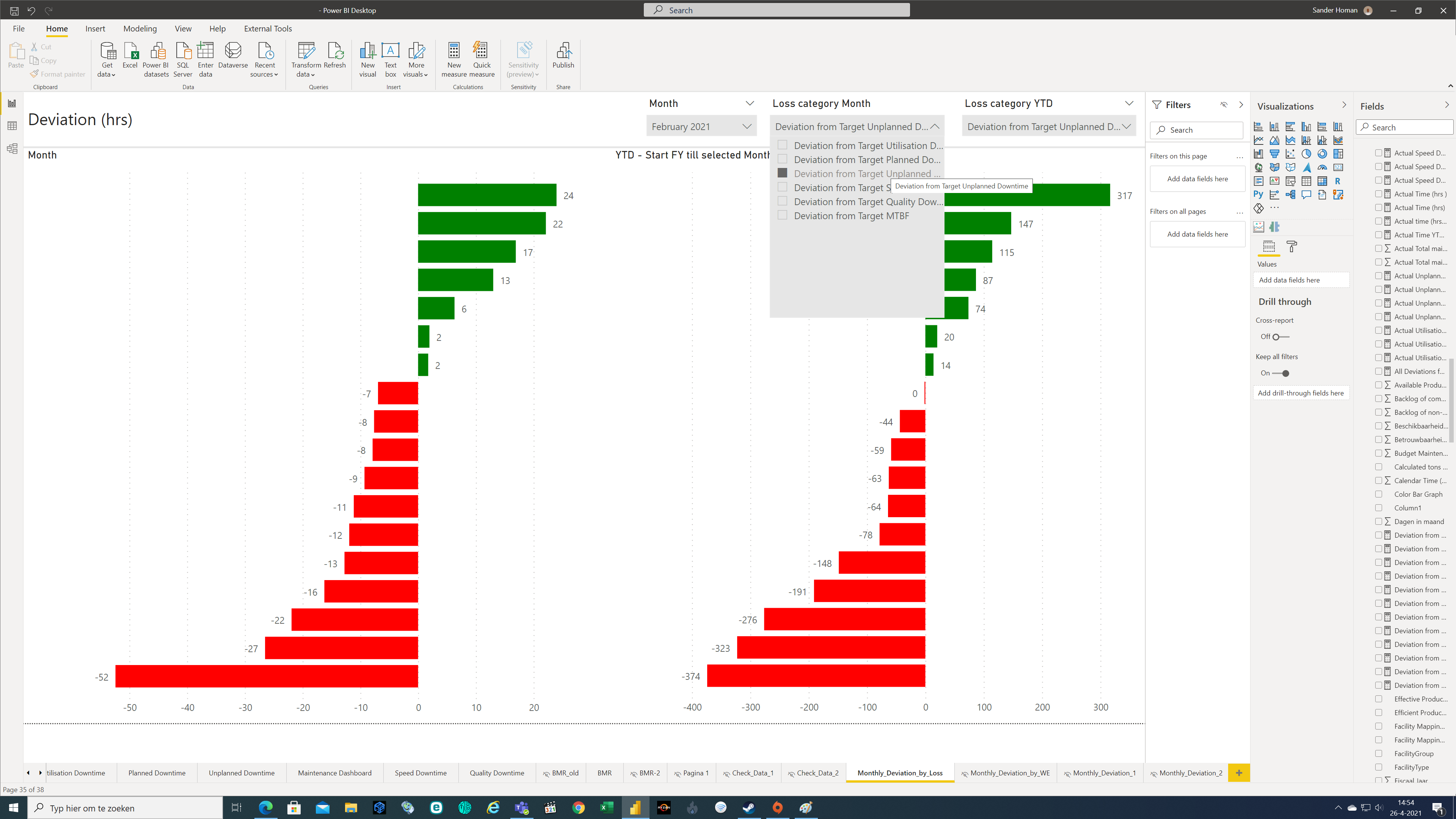Collapse the Fields pane
The width and height of the screenshot is (1456, 819).
tap(1447, 105)
